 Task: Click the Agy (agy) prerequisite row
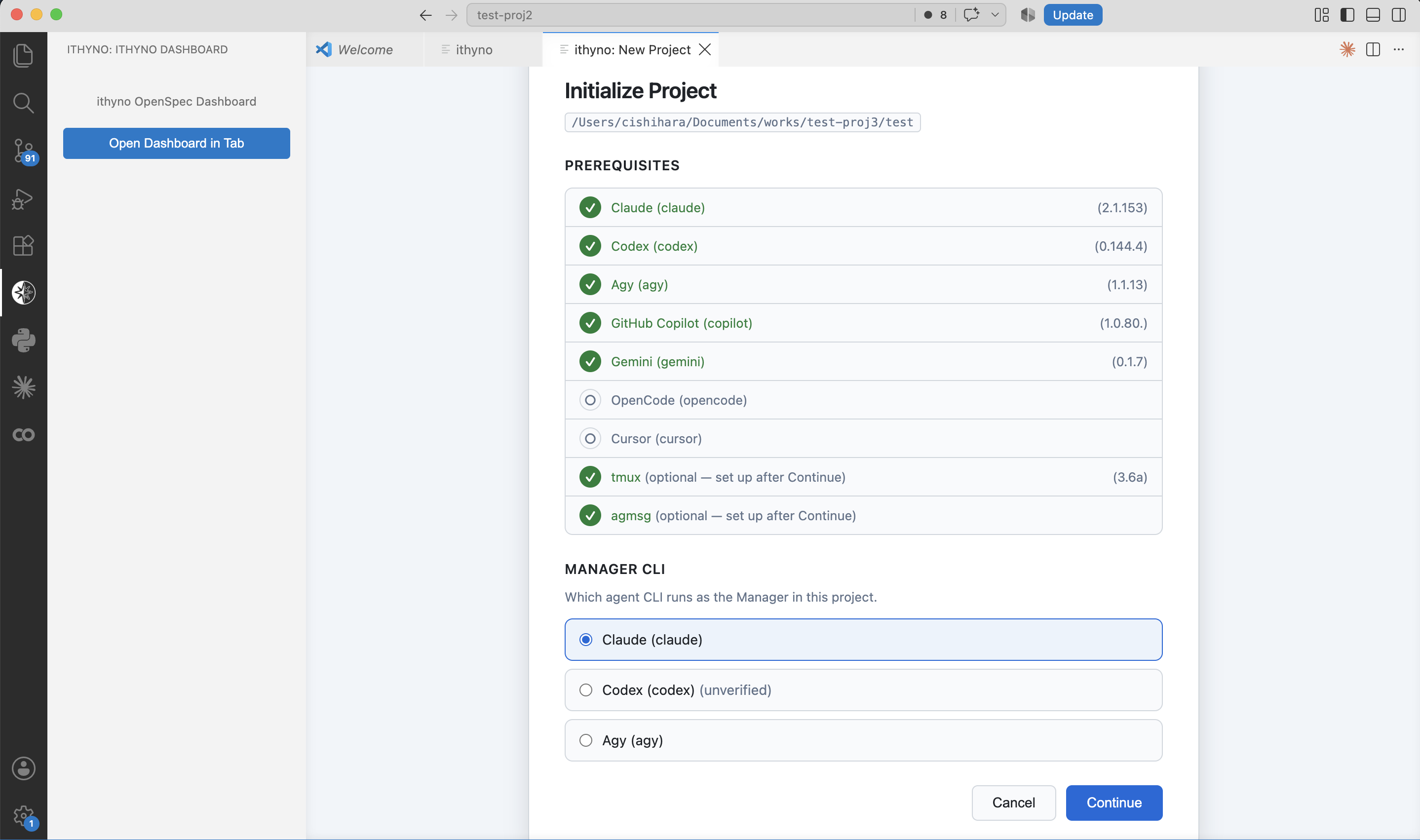tap(863, 285)
